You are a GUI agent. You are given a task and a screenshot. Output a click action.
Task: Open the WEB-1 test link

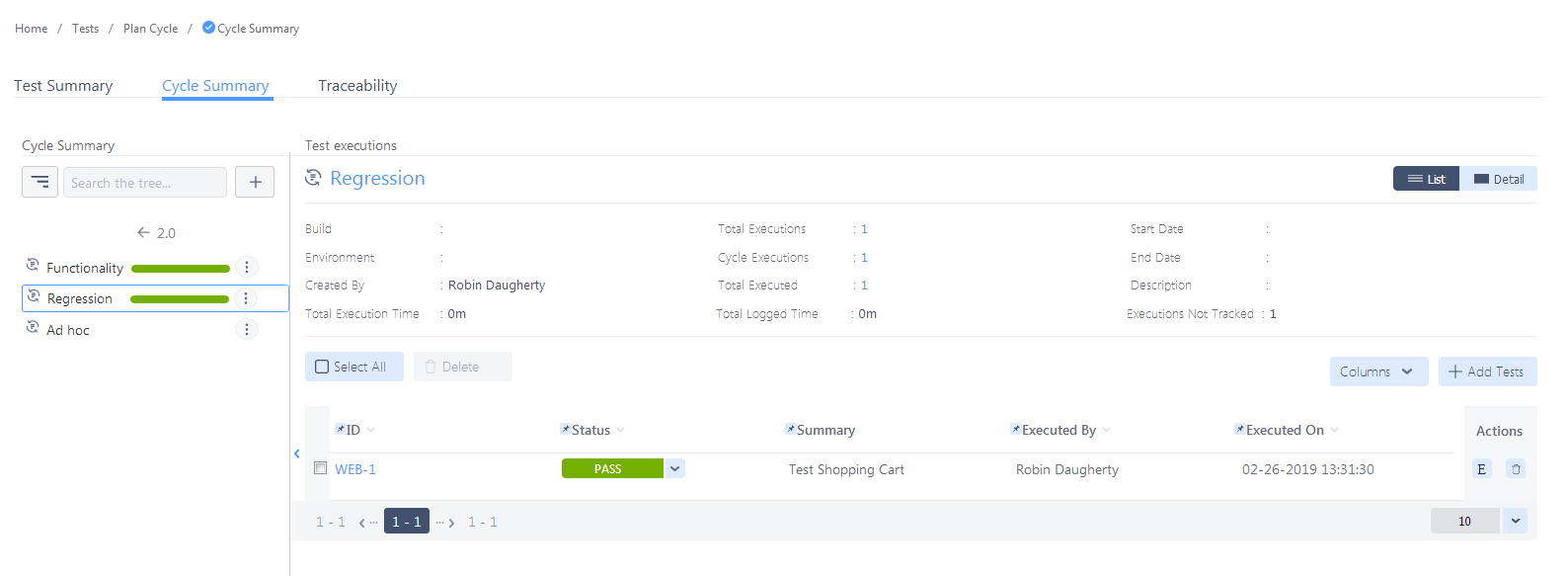(x=355, y=469)
